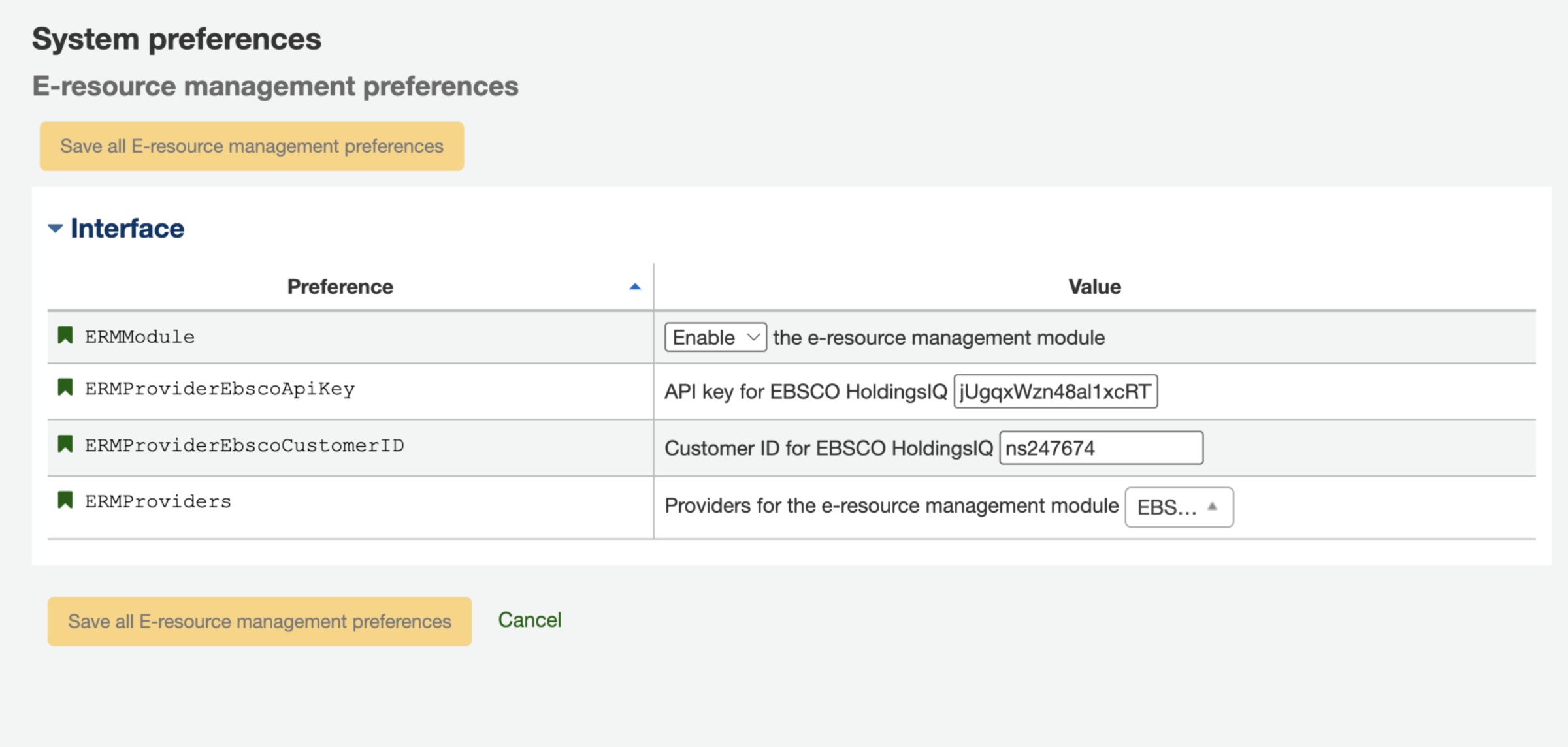
Task: Click the ERMProviderEbscoApiKey preference name
Action: (x=220, y=389)
